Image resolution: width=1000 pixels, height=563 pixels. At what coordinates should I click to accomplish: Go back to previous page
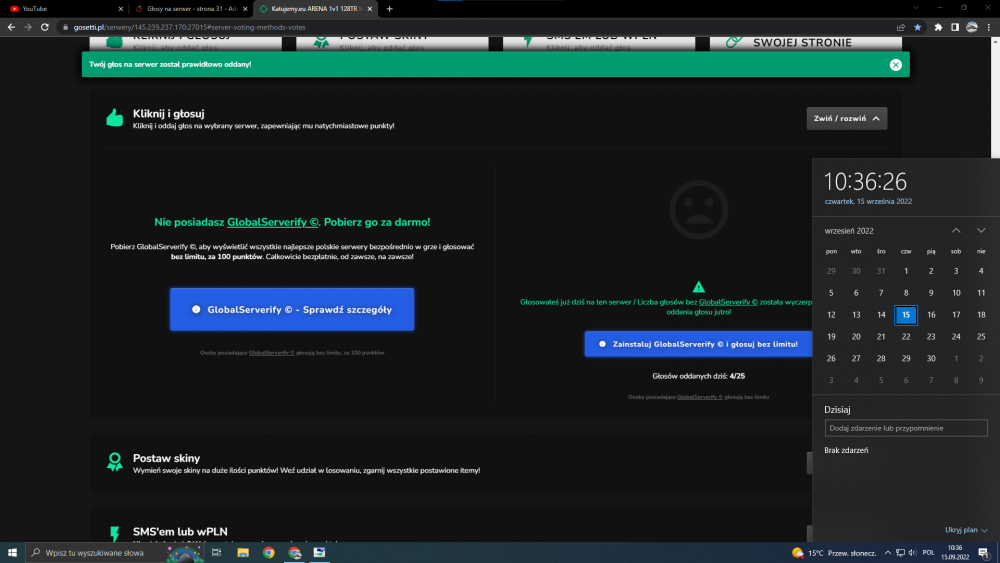tap(11, 27)
